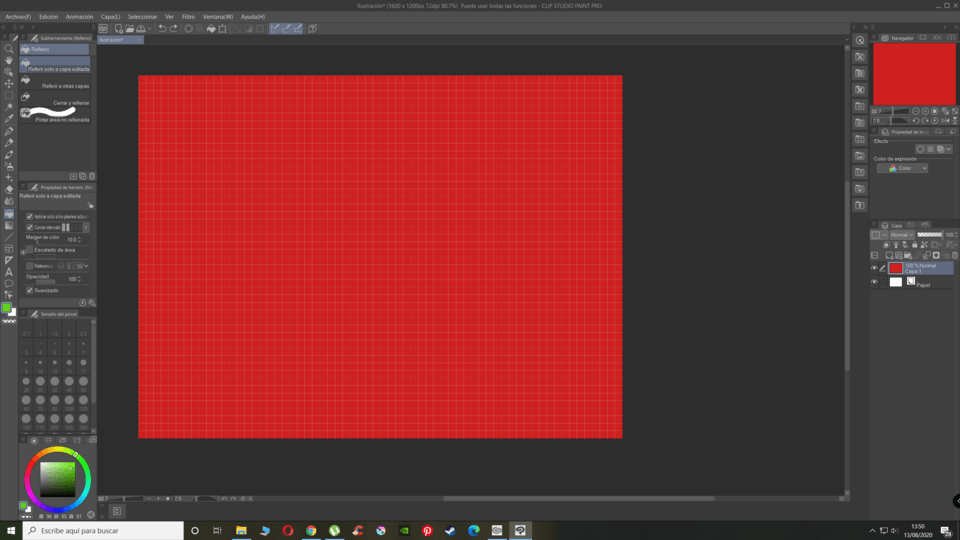Screen dimensions: 960x540
Task: Open the 'Color' expression color dropdown
Action: [902, 168]
